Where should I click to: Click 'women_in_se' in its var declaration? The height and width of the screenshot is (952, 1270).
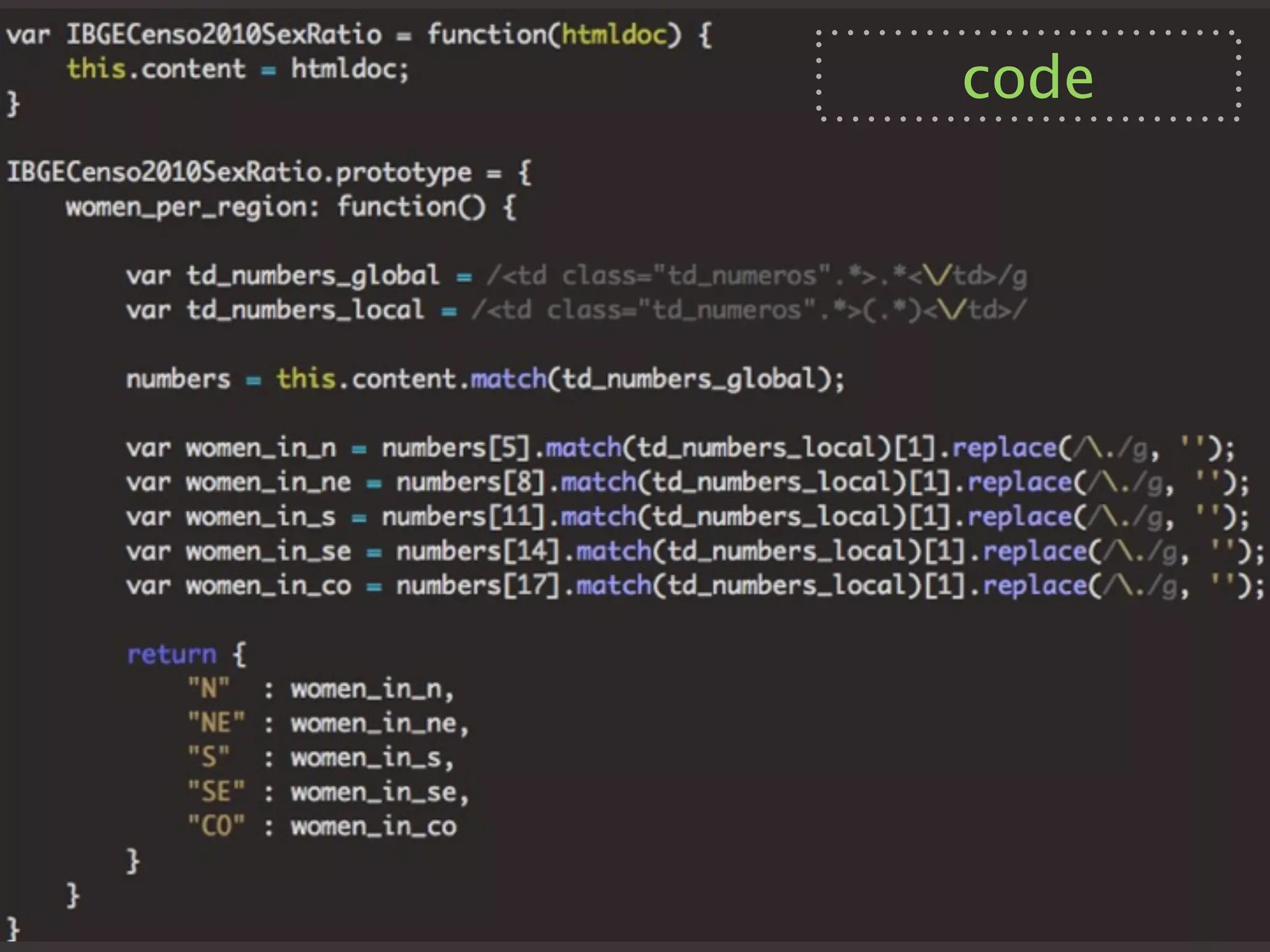pos(269,551)
